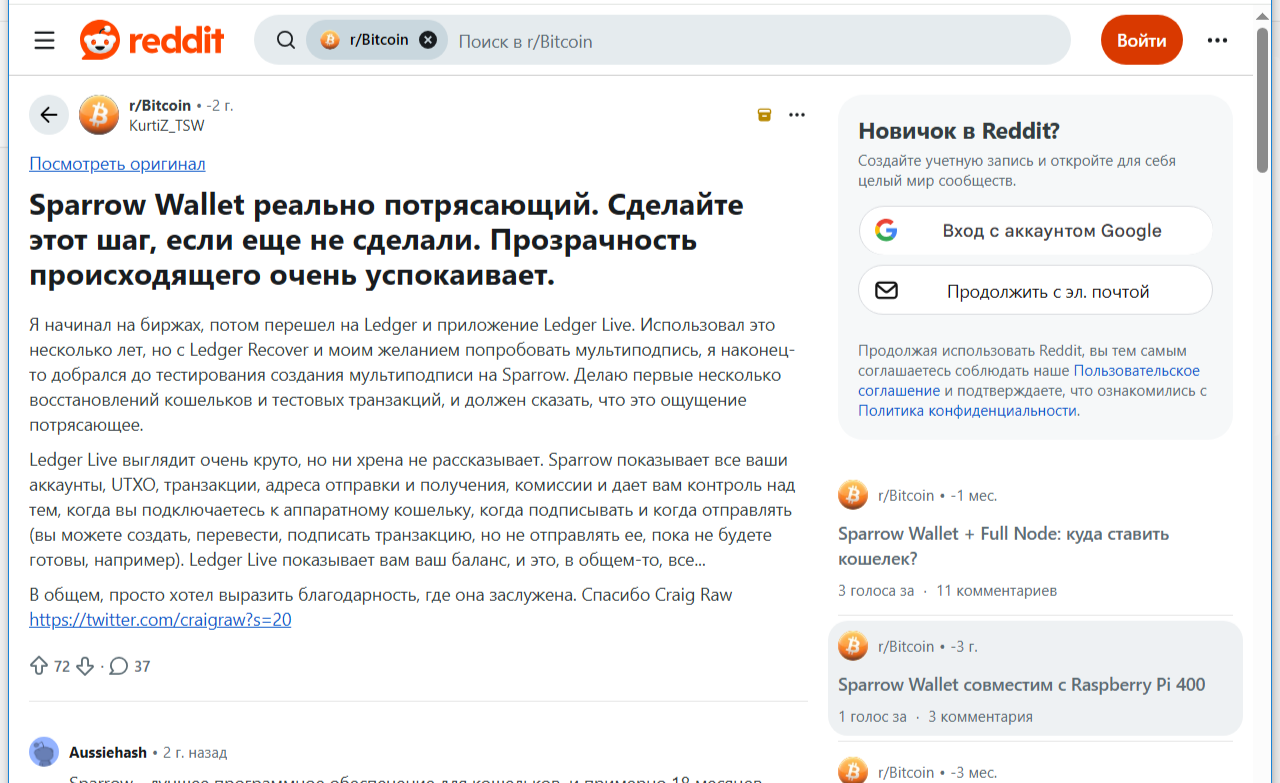Remove the r/Bitcoin search filter

(x=429, y=39)
